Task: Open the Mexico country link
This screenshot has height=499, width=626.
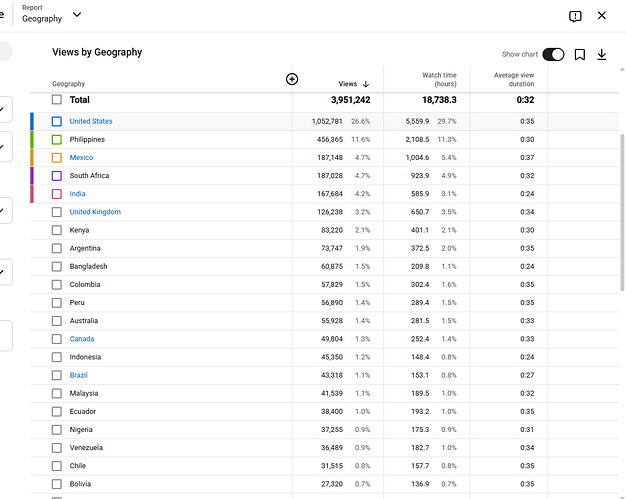Action: (81, 158)
